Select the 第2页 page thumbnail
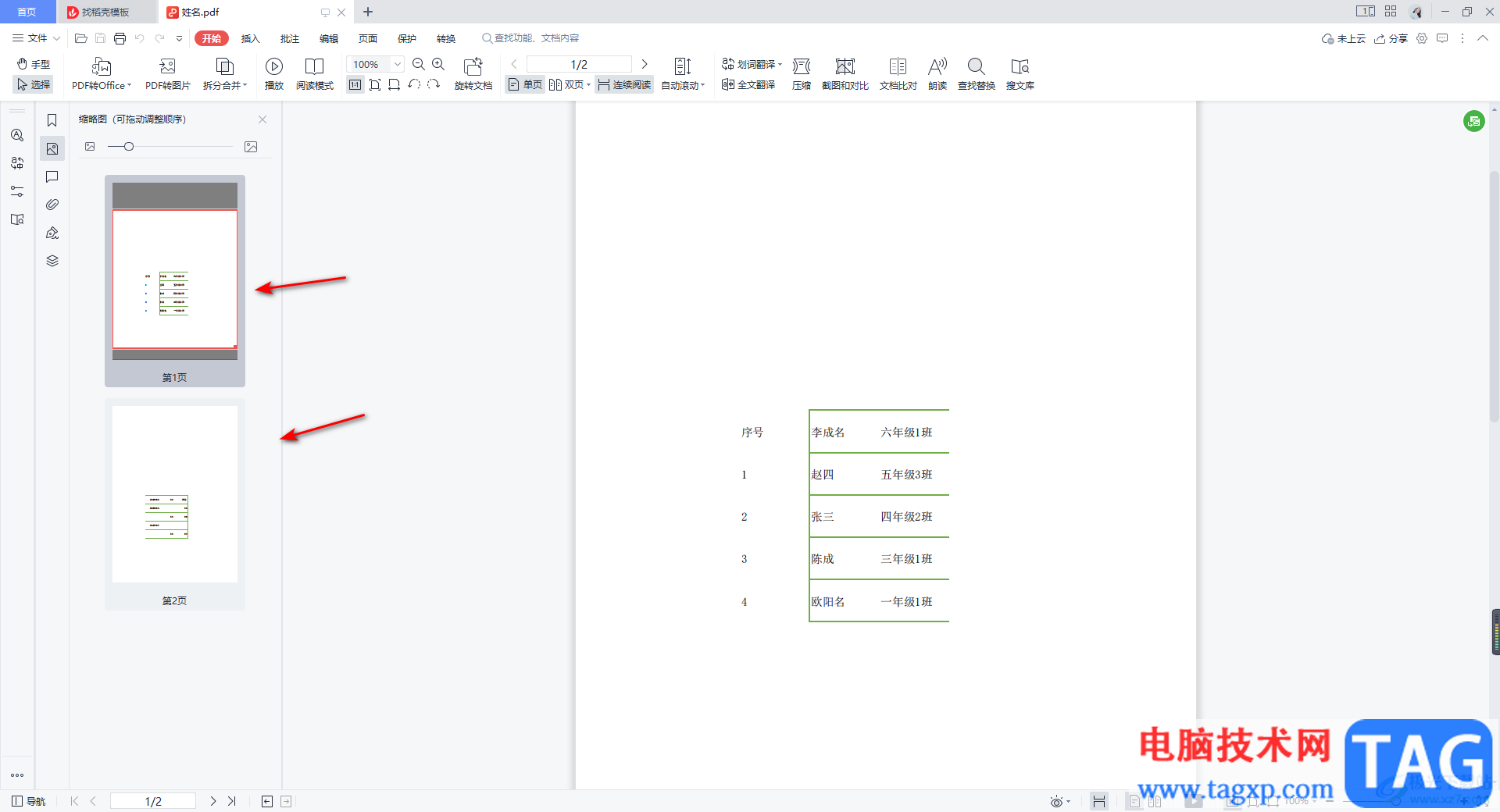 click(175, 504)
